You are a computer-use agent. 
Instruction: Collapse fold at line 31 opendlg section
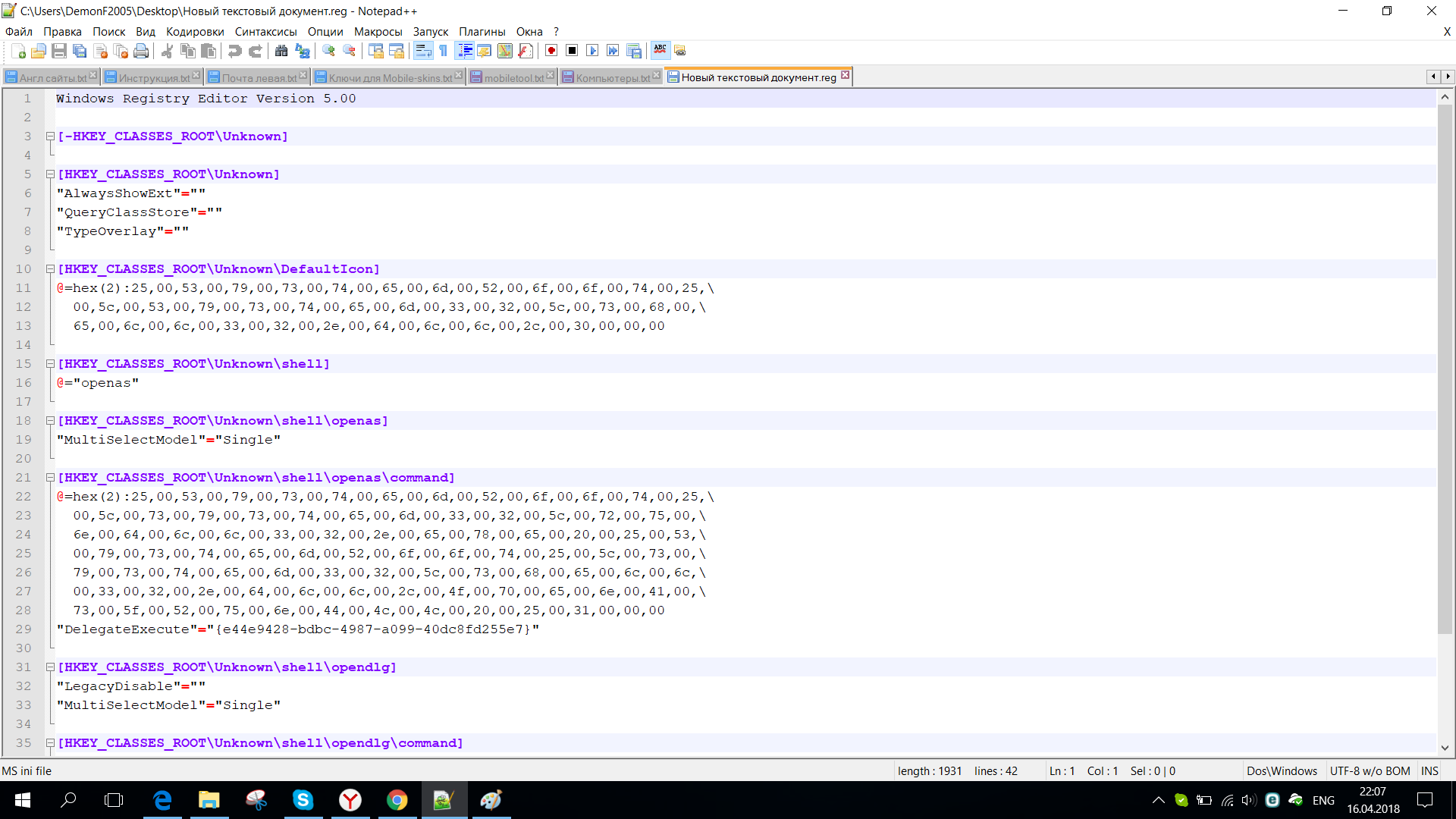pyautogui.click(x=50, y=667)
